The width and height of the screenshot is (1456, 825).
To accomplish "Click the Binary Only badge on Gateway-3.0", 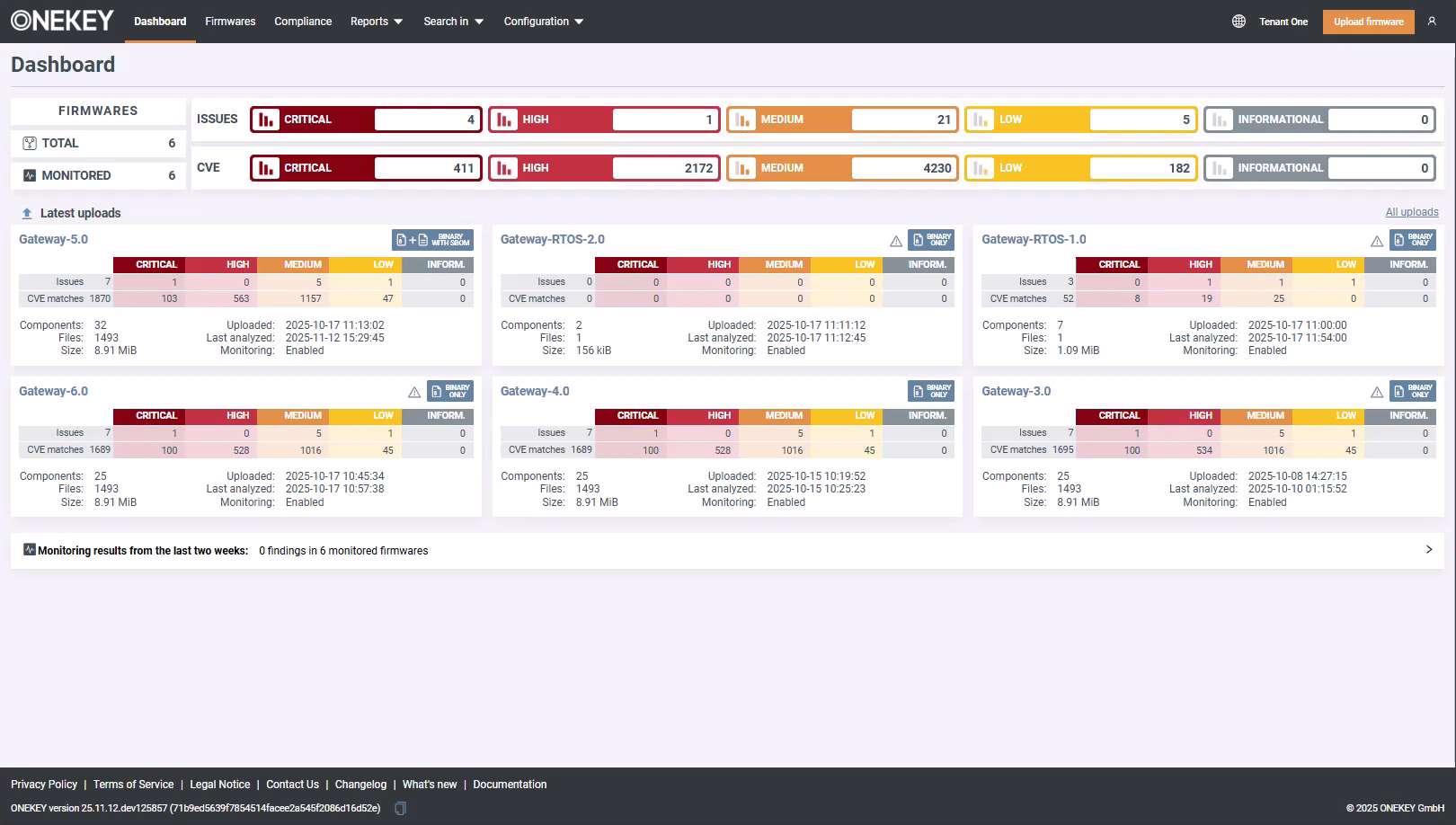I will 1413,391.
